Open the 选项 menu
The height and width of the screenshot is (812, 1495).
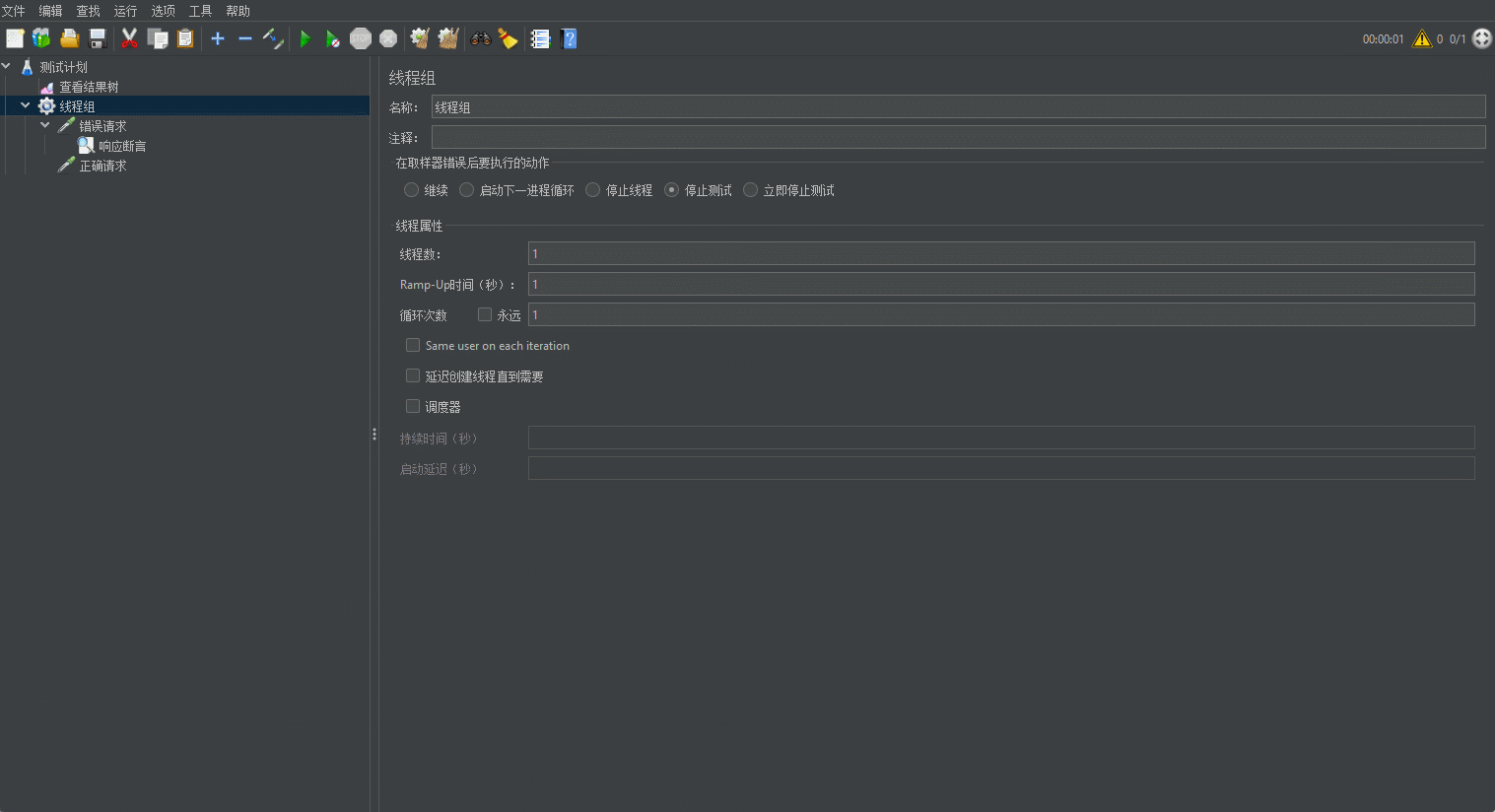163,11
